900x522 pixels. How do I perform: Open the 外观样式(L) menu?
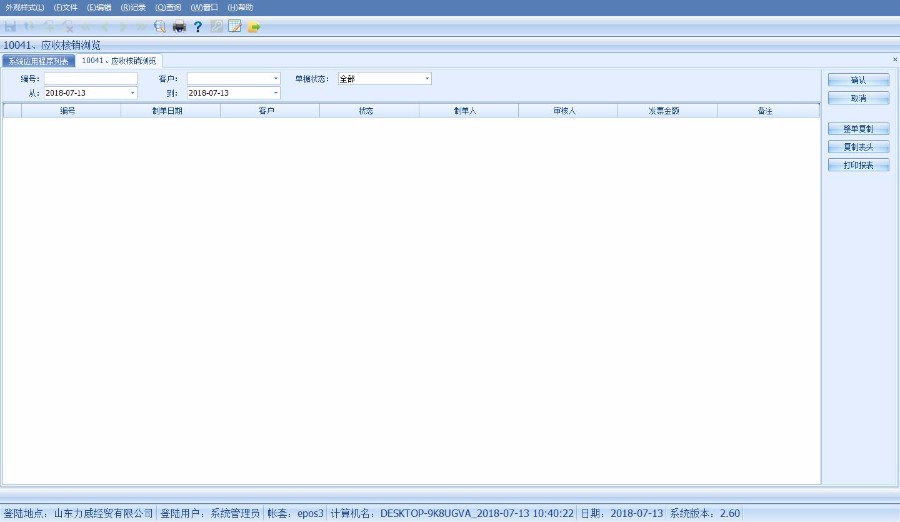click(x=25, y=7)
